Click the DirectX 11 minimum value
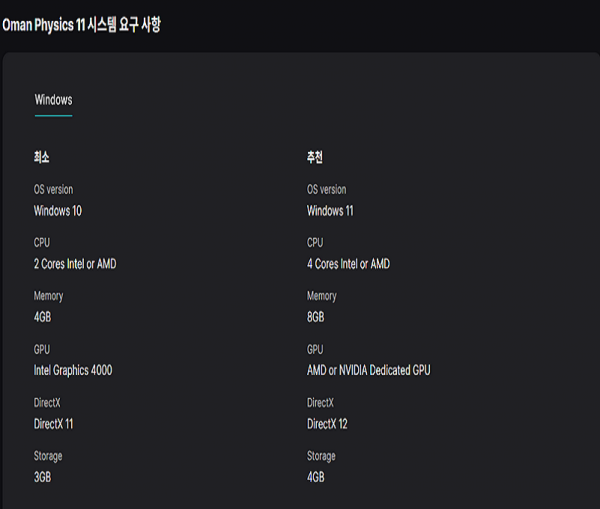This screenshot has width=600, height=509. 54,424
